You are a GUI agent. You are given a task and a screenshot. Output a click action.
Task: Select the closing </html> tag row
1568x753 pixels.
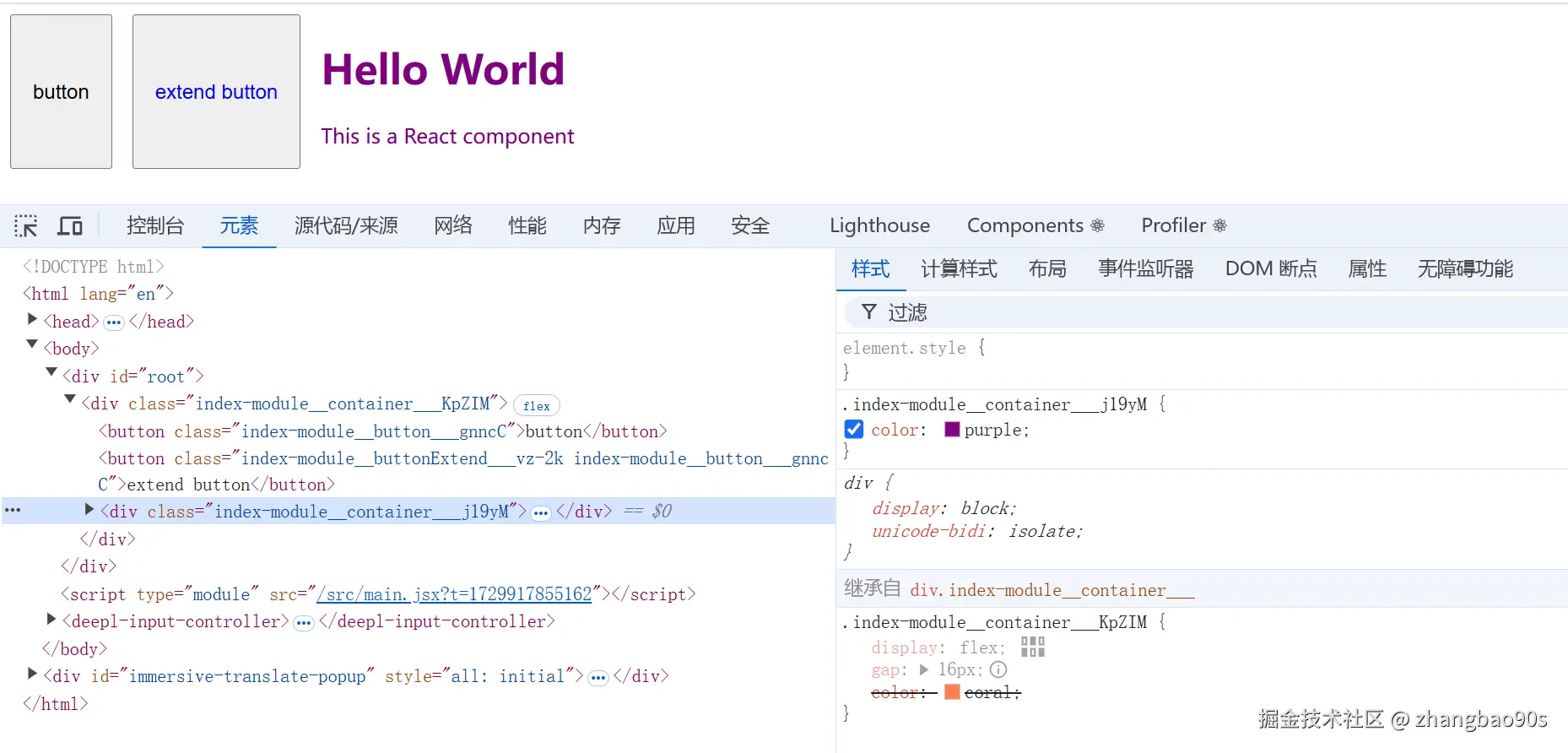click(x=419, y=704)
